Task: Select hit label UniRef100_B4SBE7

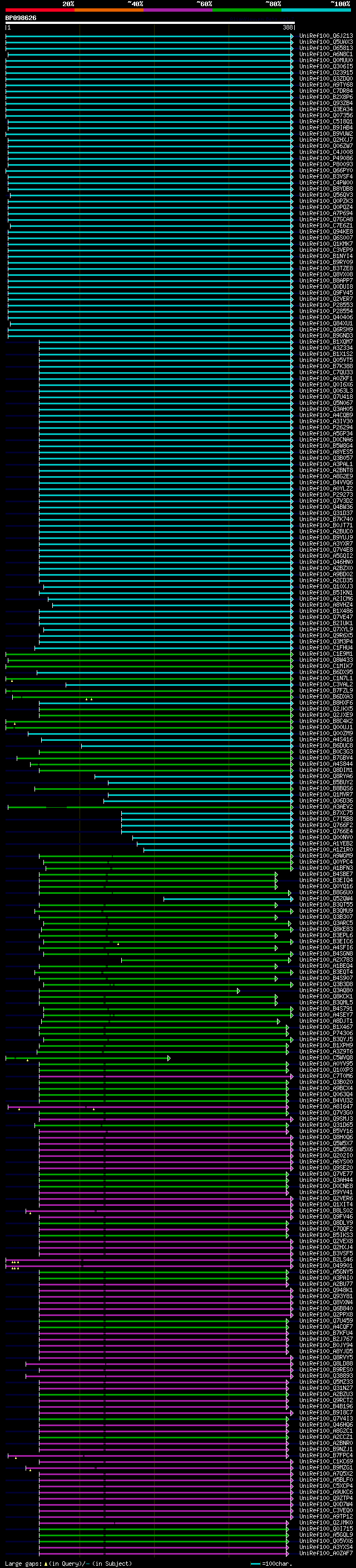Action: [x=326, y=874]
